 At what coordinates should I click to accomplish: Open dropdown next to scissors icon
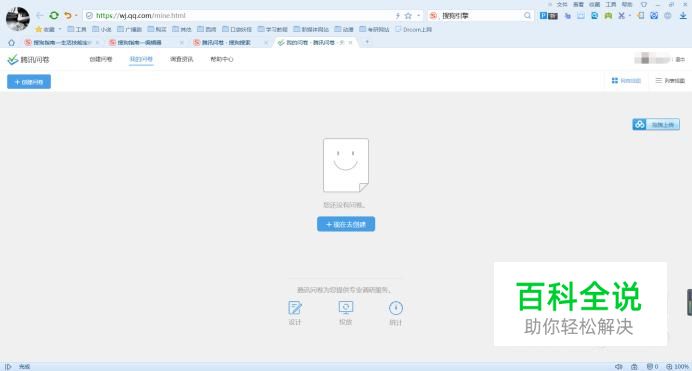point(629,15)
